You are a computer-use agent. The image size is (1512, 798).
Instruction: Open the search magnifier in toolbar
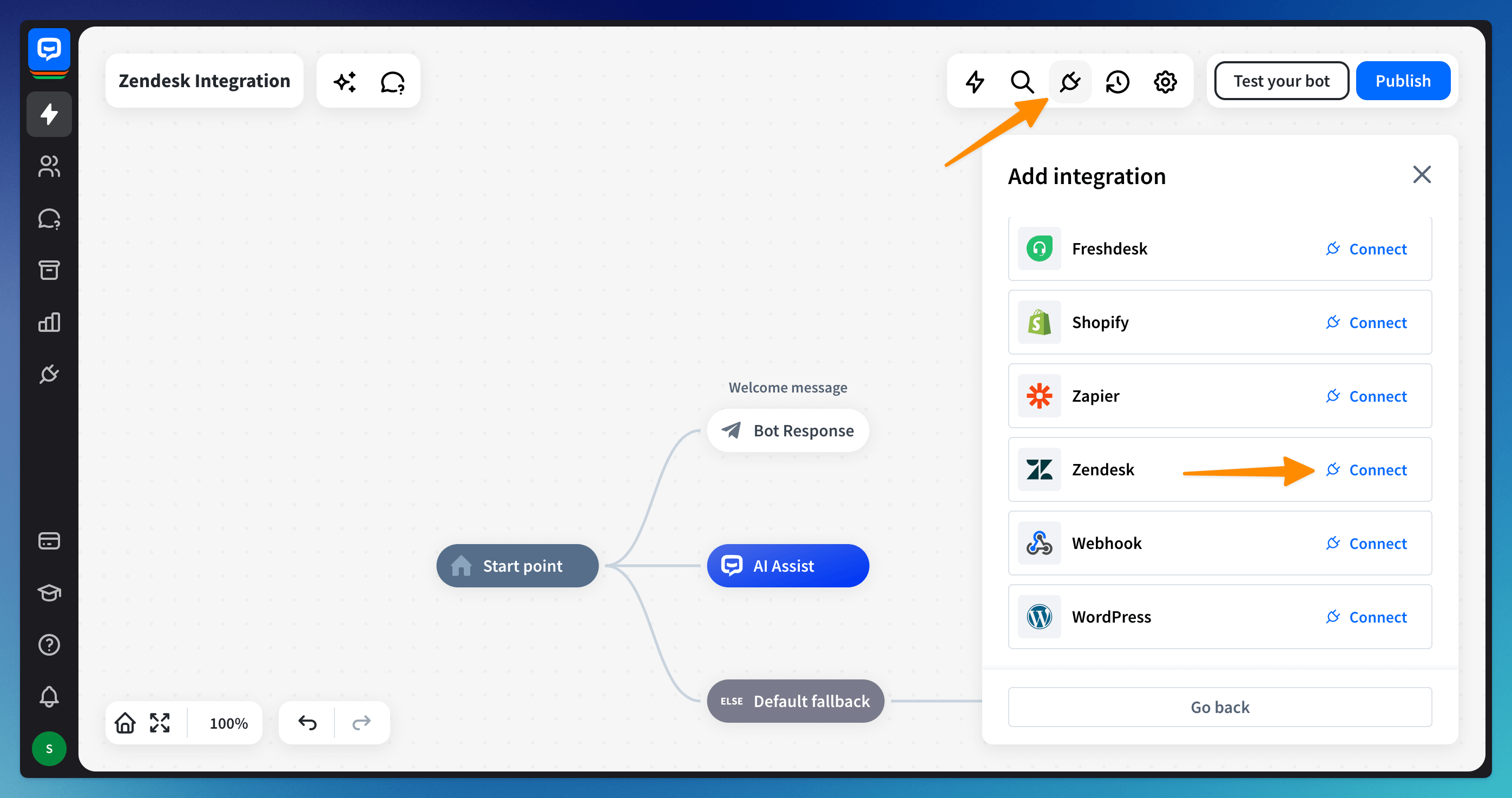[1022, 82]
